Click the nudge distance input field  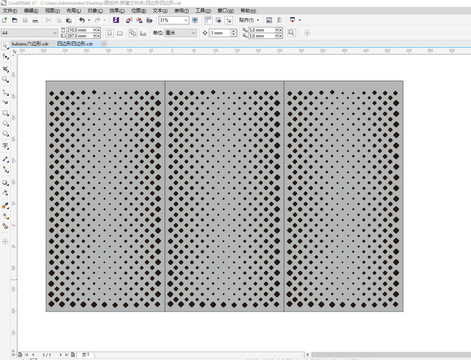(220, 33)
